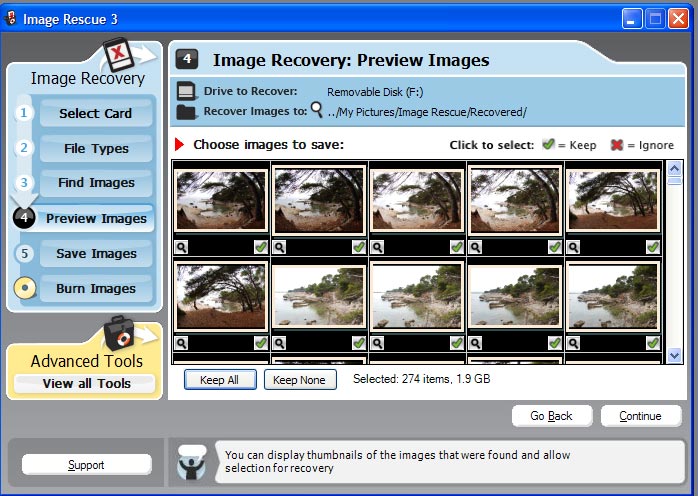Toggle keep checkmark on second row, fifth image
Viewport: 698px width, 496px height.
point(653,343)
